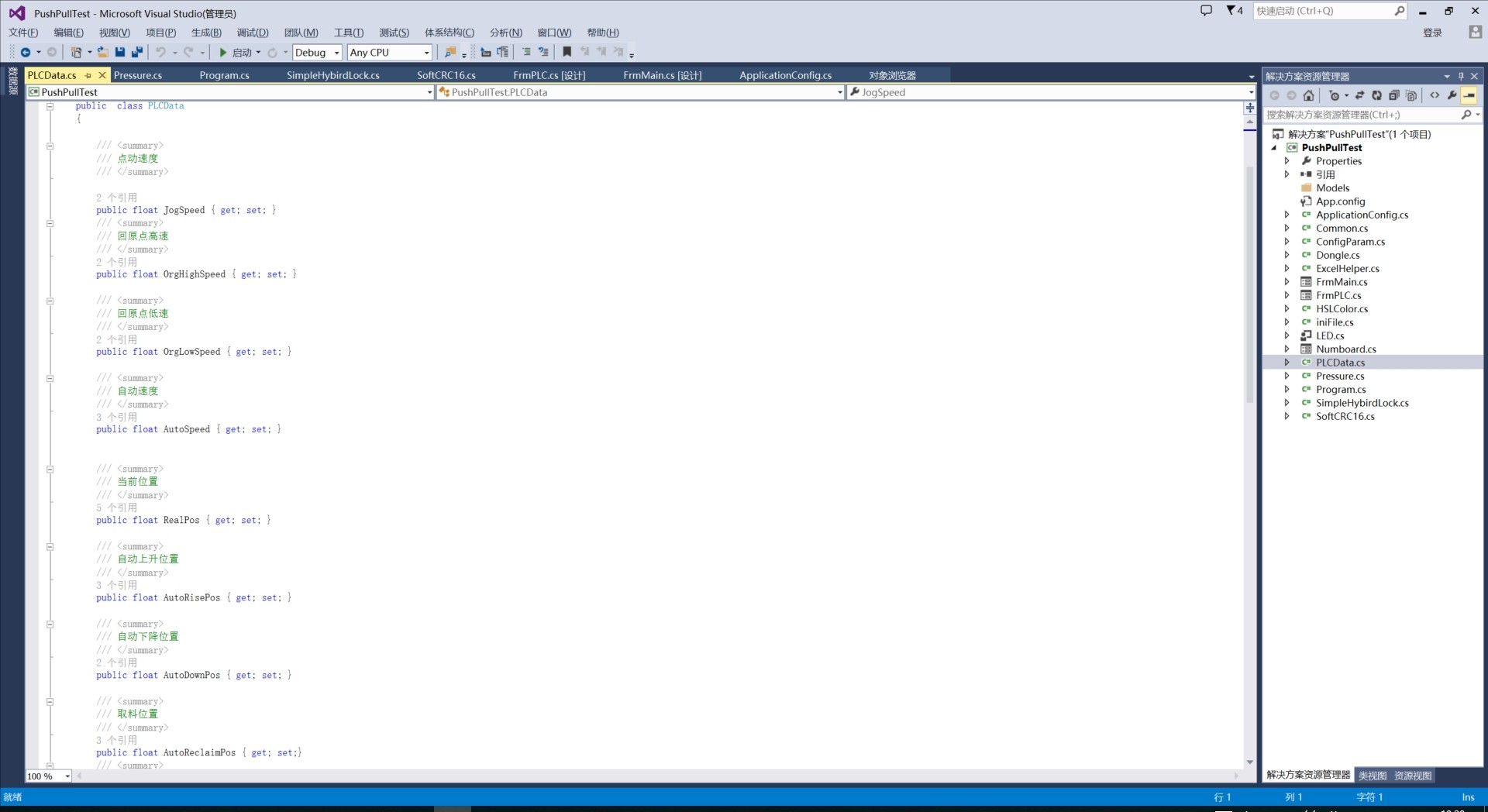
Task: Open the feedback speech bubble icon
Action: click(1206, 11)
